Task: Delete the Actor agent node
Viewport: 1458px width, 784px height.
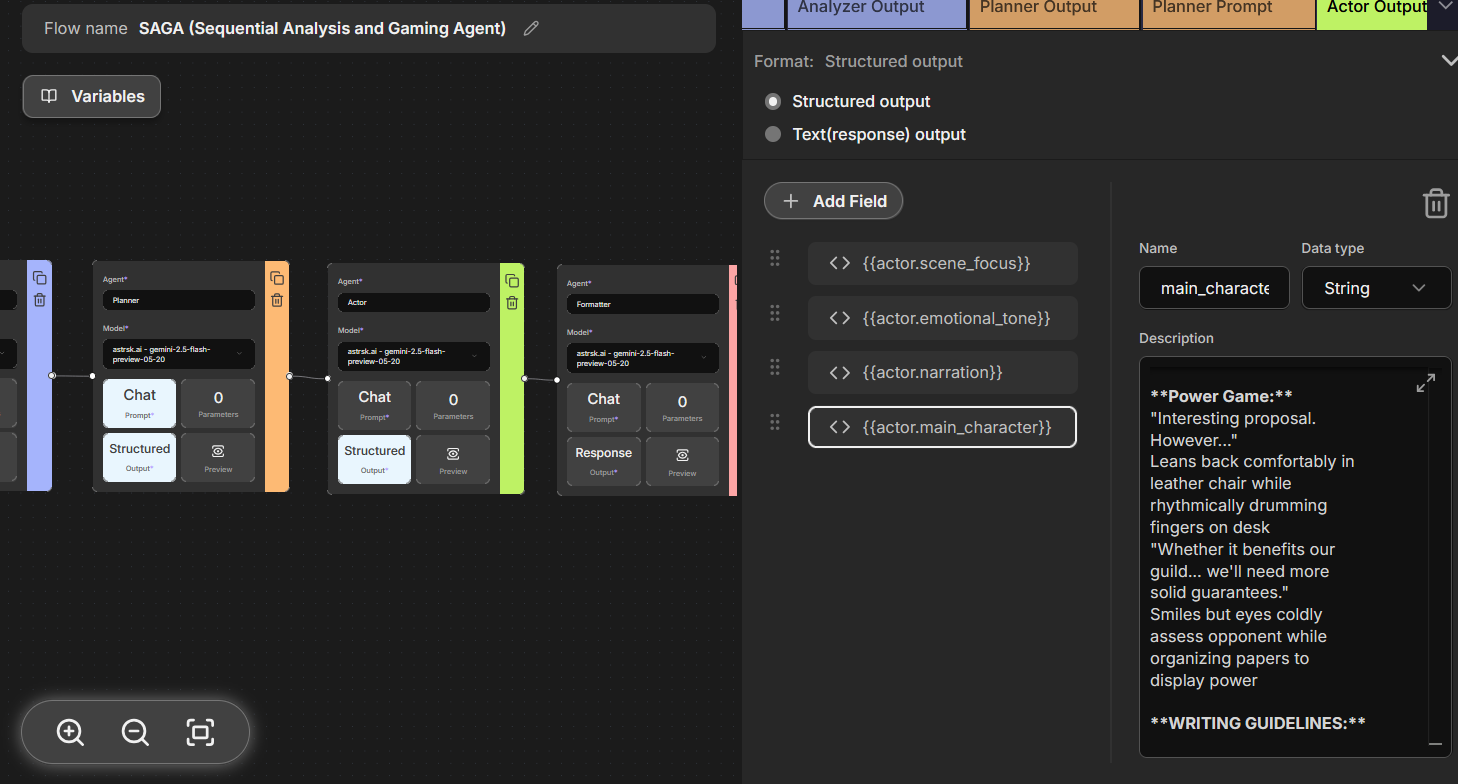Action: (x=512, y=303)
